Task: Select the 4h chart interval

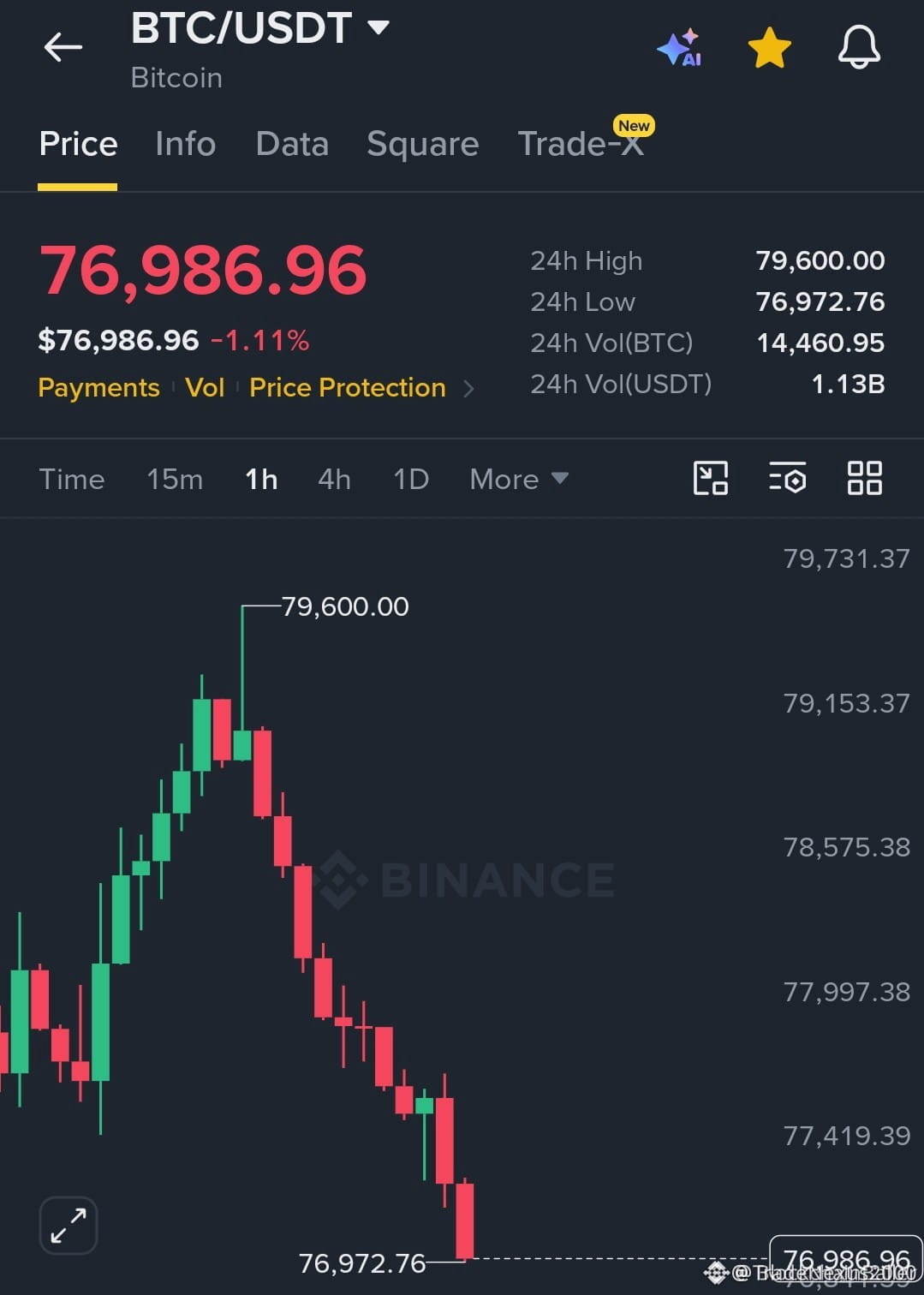Action: tap(335, 479)
